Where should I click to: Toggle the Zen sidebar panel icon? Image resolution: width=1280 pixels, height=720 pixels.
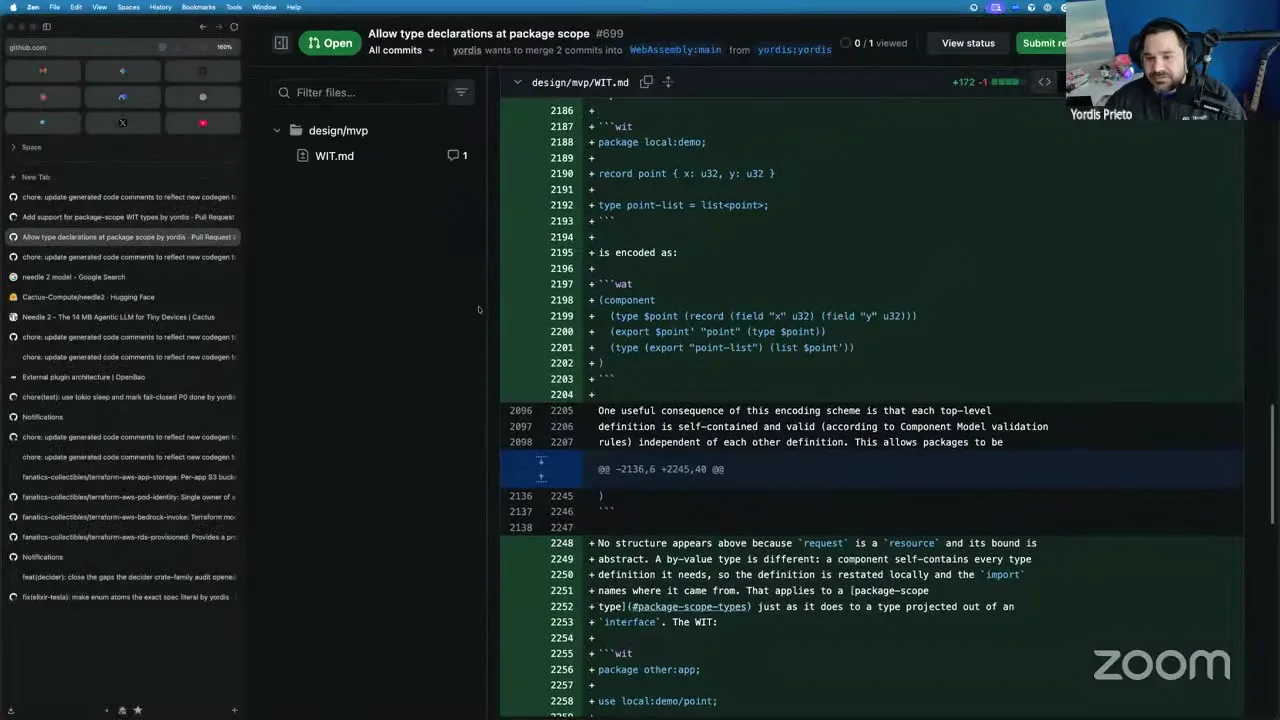47,27
